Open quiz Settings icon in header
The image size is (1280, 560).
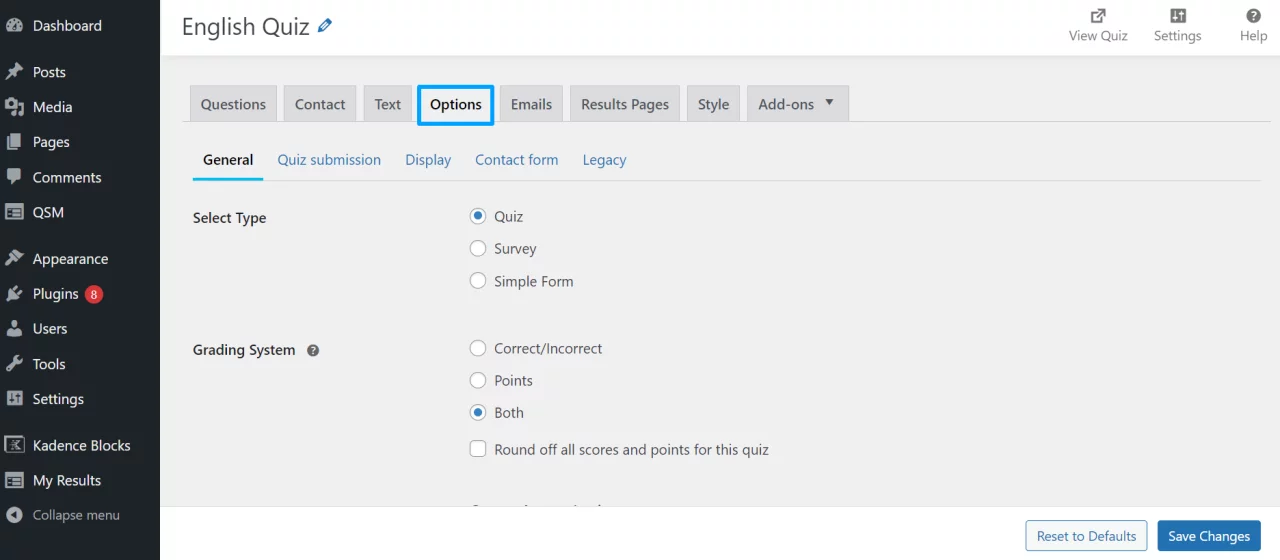coord(1178,15)
